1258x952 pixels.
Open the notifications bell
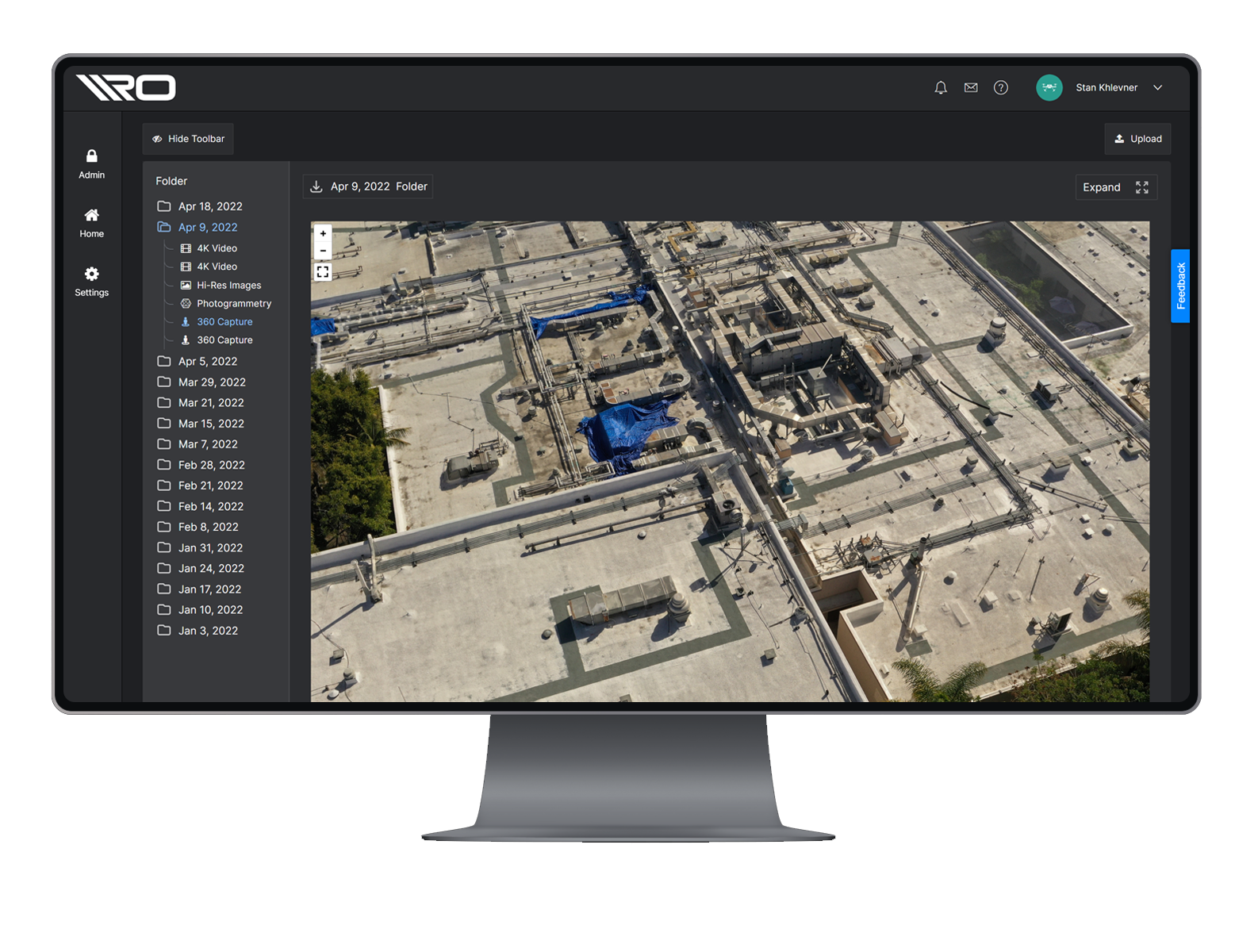tap(941, 88)
